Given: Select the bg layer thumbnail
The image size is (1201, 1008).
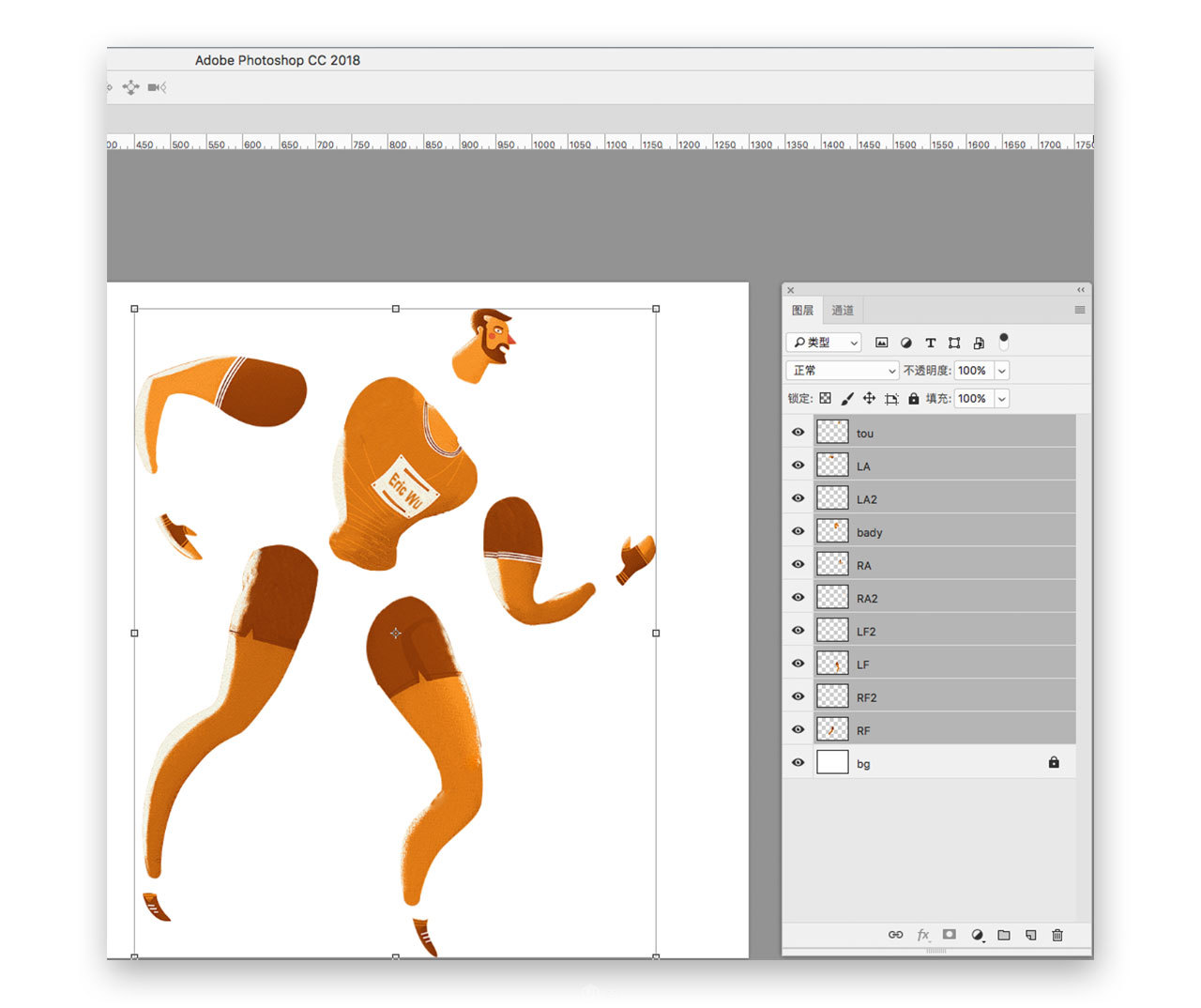Looking at the screenshot, I should (x=832, y=762).
